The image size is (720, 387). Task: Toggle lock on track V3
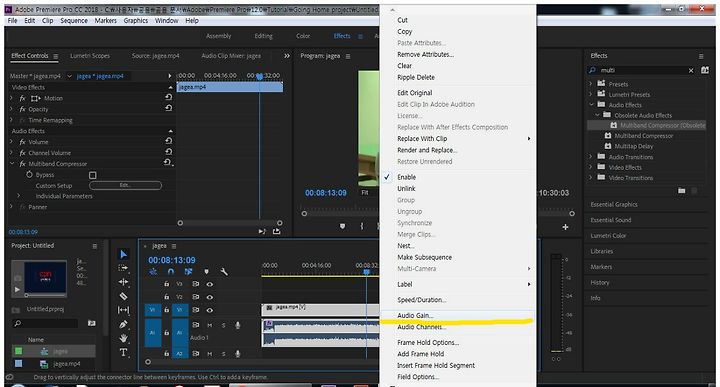click(x=167, y=284)
